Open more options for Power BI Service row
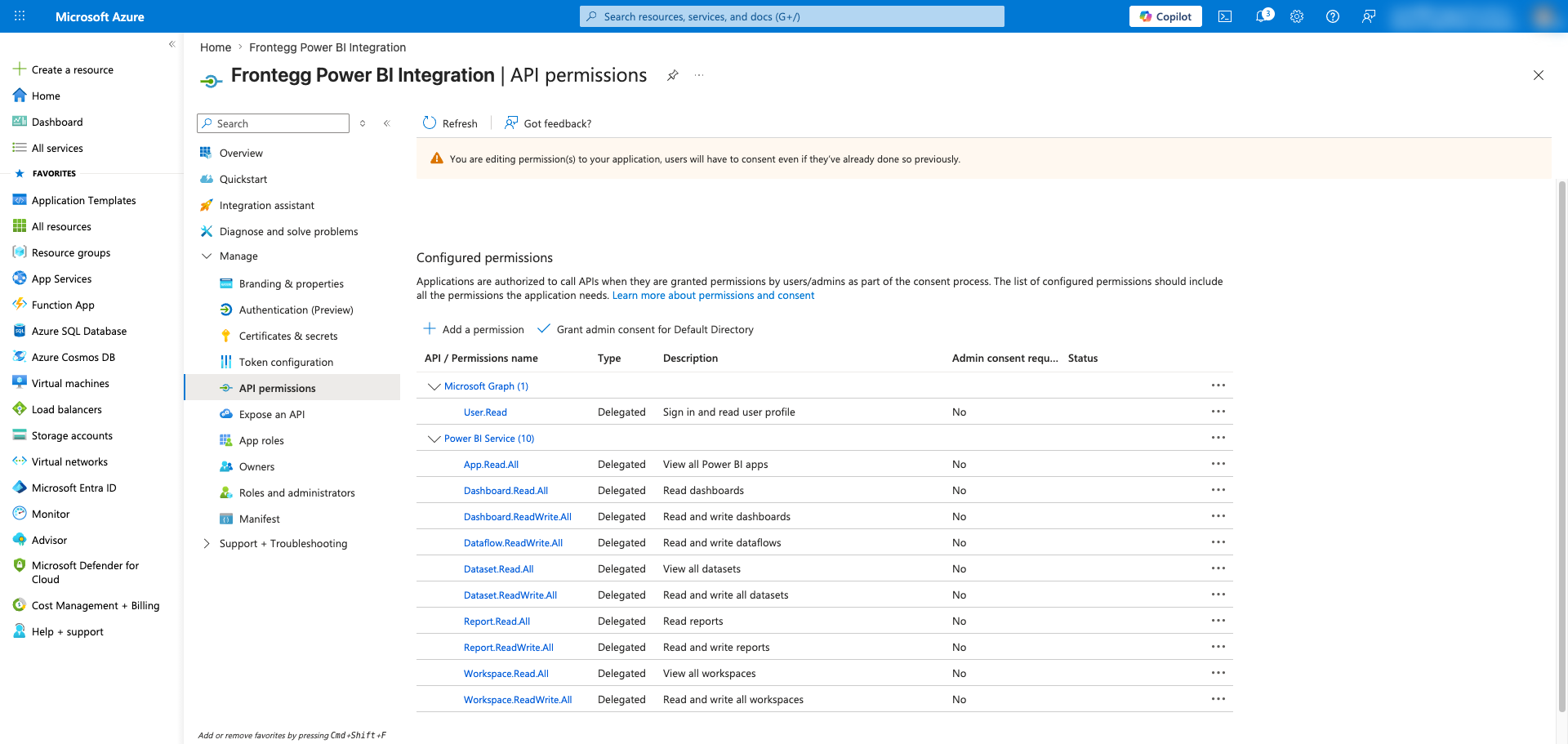The image size is (1568, 744). (x=1218, y=438)
